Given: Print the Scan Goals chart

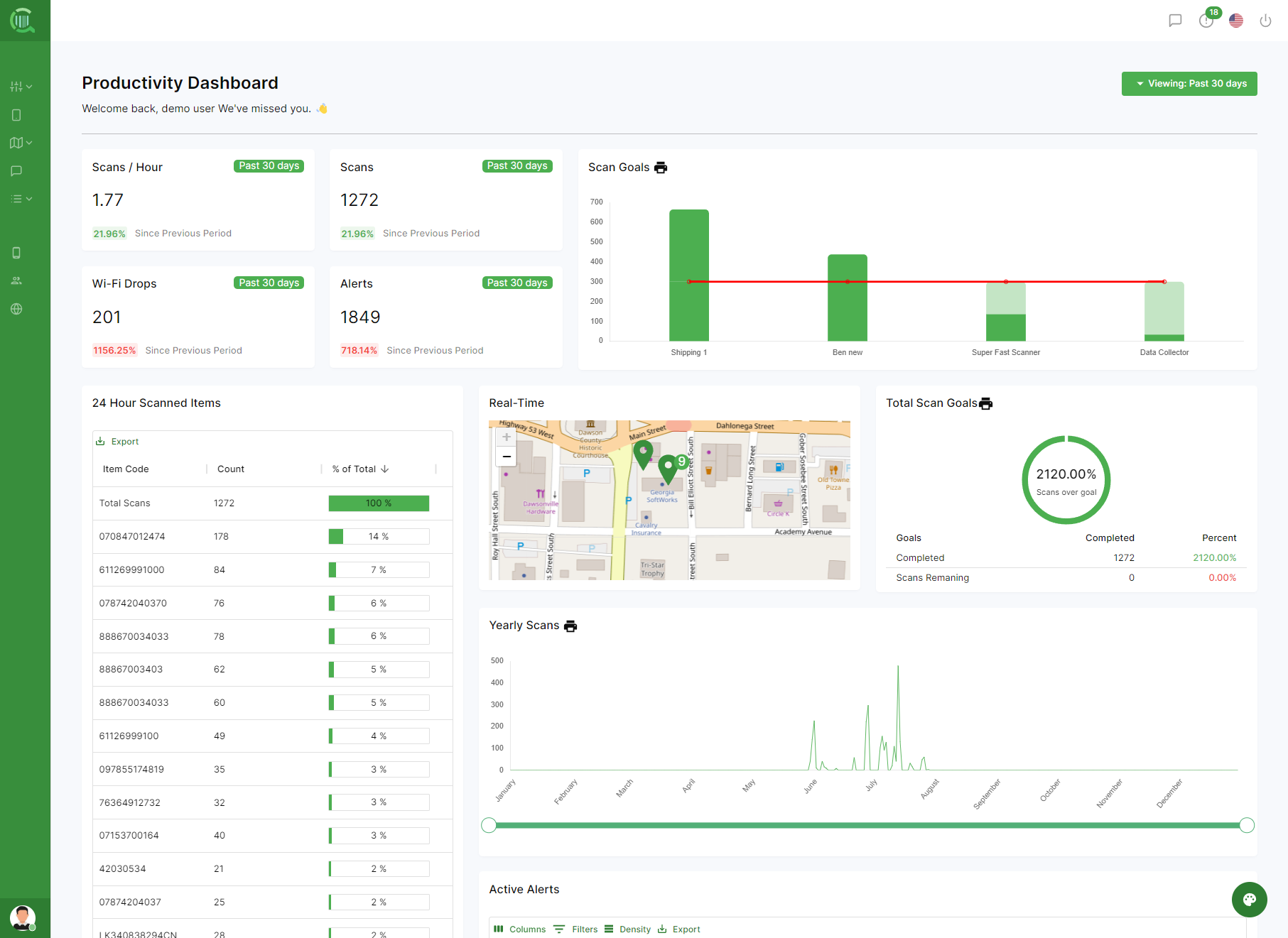Looking at the screenshot, I should pos(661,168).
